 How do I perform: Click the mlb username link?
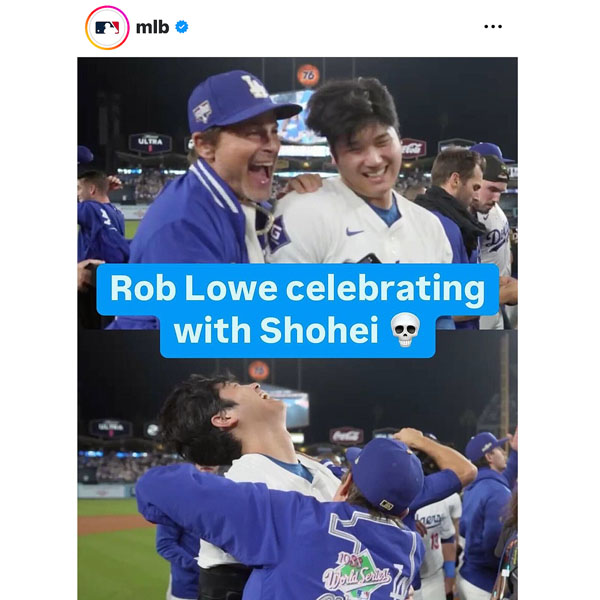click(x=152, y=27)
